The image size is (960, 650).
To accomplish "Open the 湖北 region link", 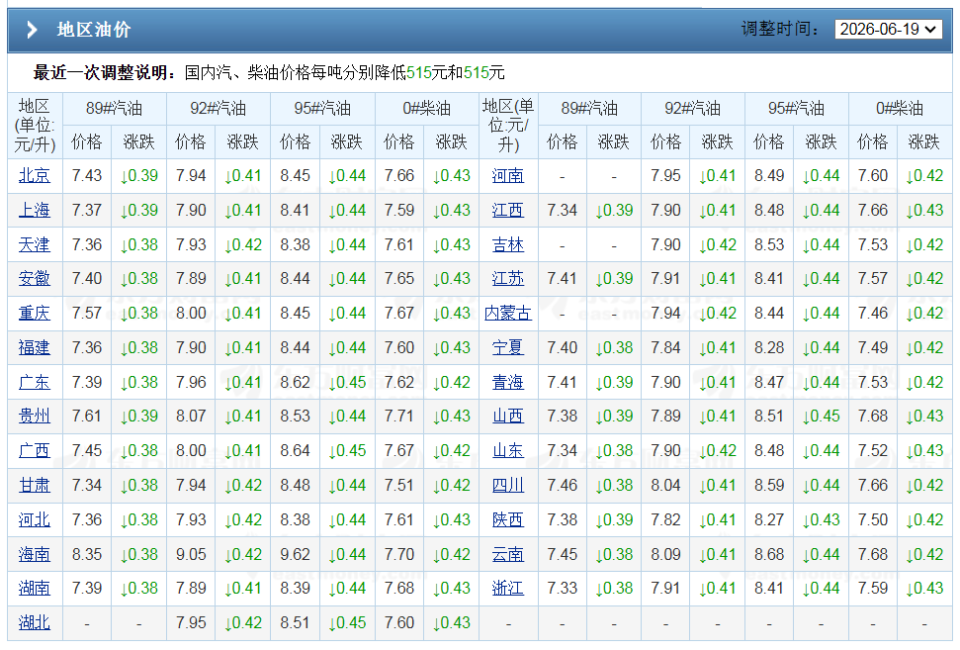I will [34, 623].
